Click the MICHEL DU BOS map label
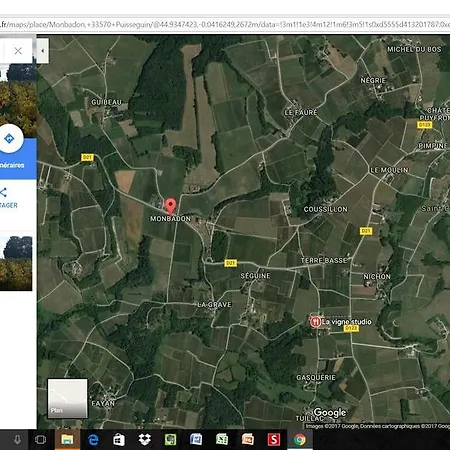Screen dimensions: 450x450 click(414, 49)
